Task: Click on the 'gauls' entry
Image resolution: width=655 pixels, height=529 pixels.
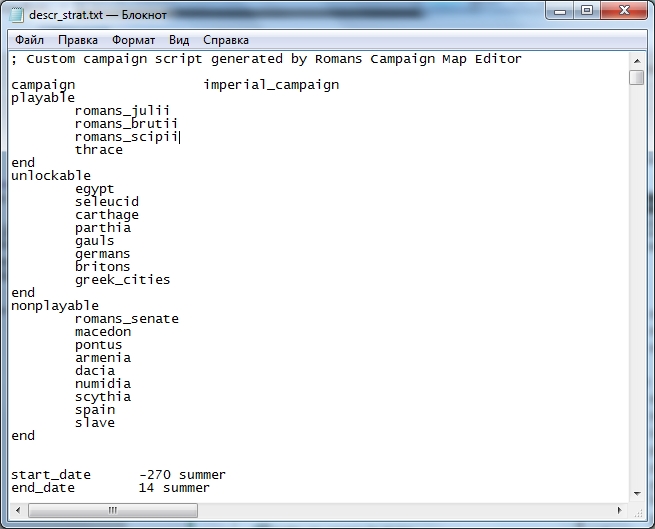Action: tap(95, 241)
